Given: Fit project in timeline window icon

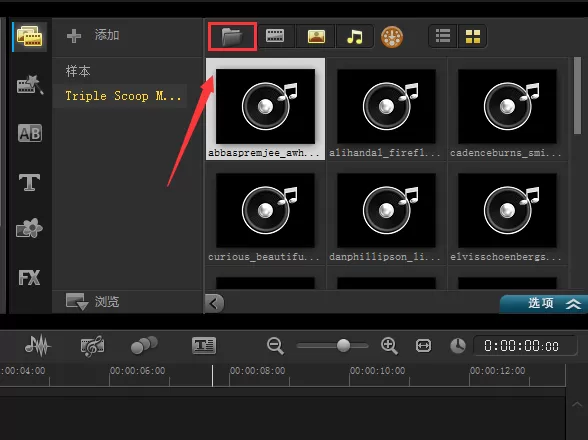Looking at the screenshot, I should click(x=423, y=345).
